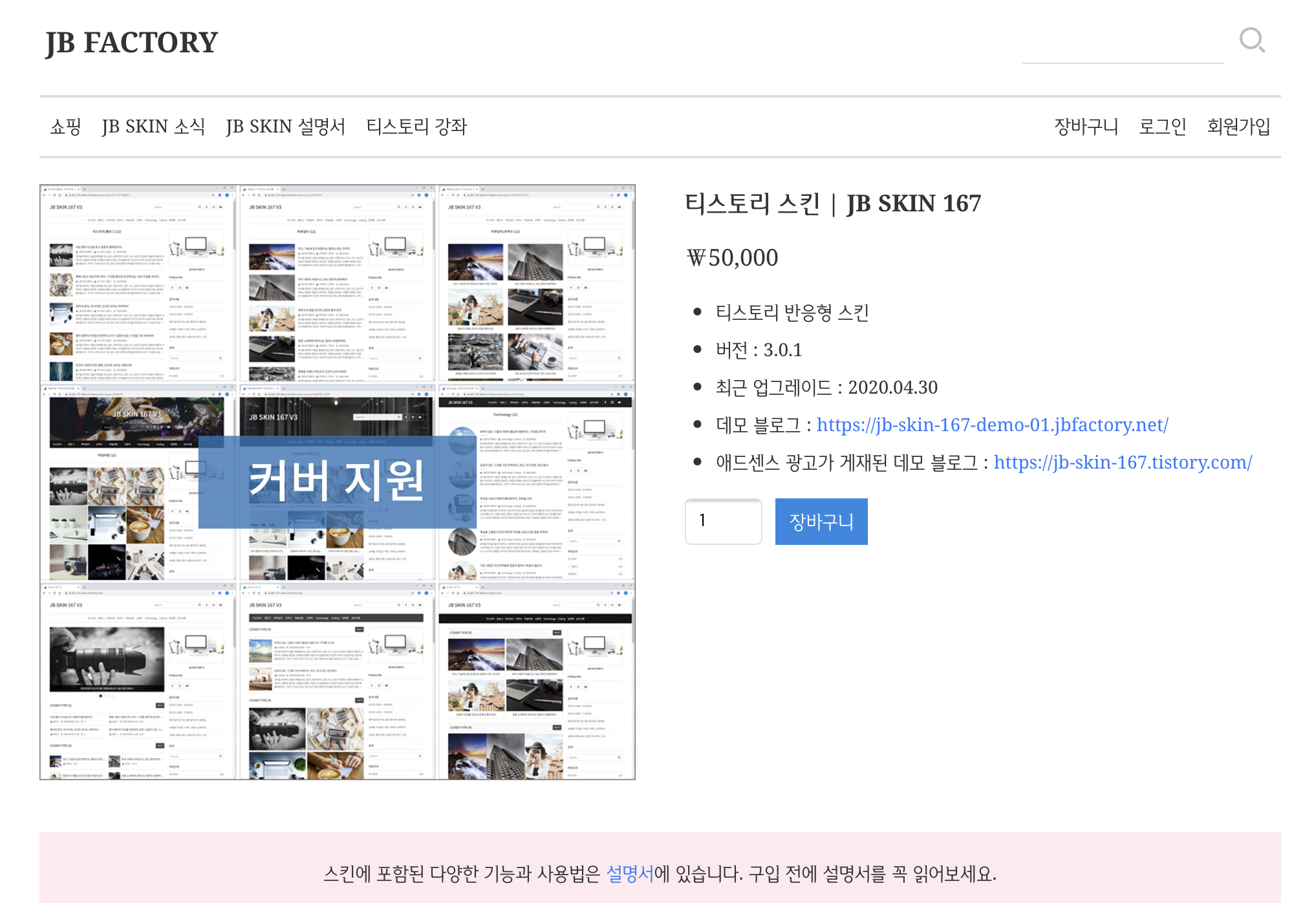Click the JB FACTORY site logo
The height and width of the screenshot is (903, 1316).
(131, 43)
